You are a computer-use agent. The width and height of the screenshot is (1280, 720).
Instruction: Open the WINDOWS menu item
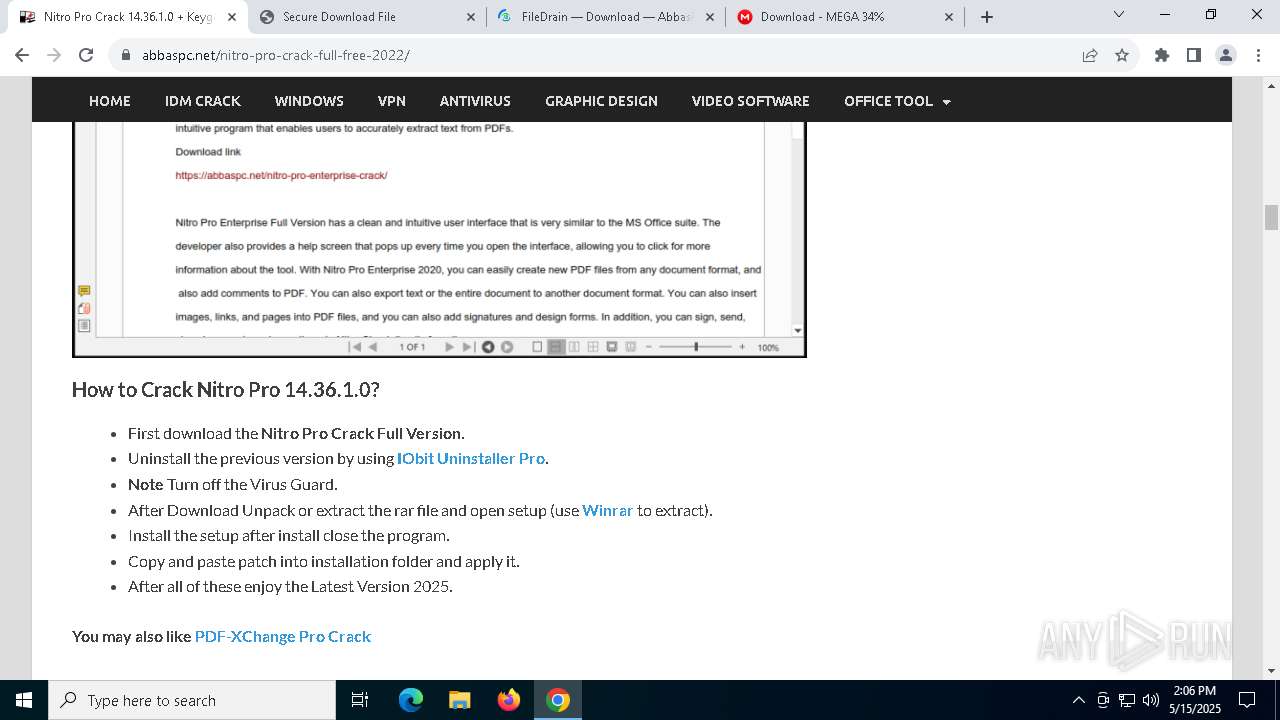(309, 101)
